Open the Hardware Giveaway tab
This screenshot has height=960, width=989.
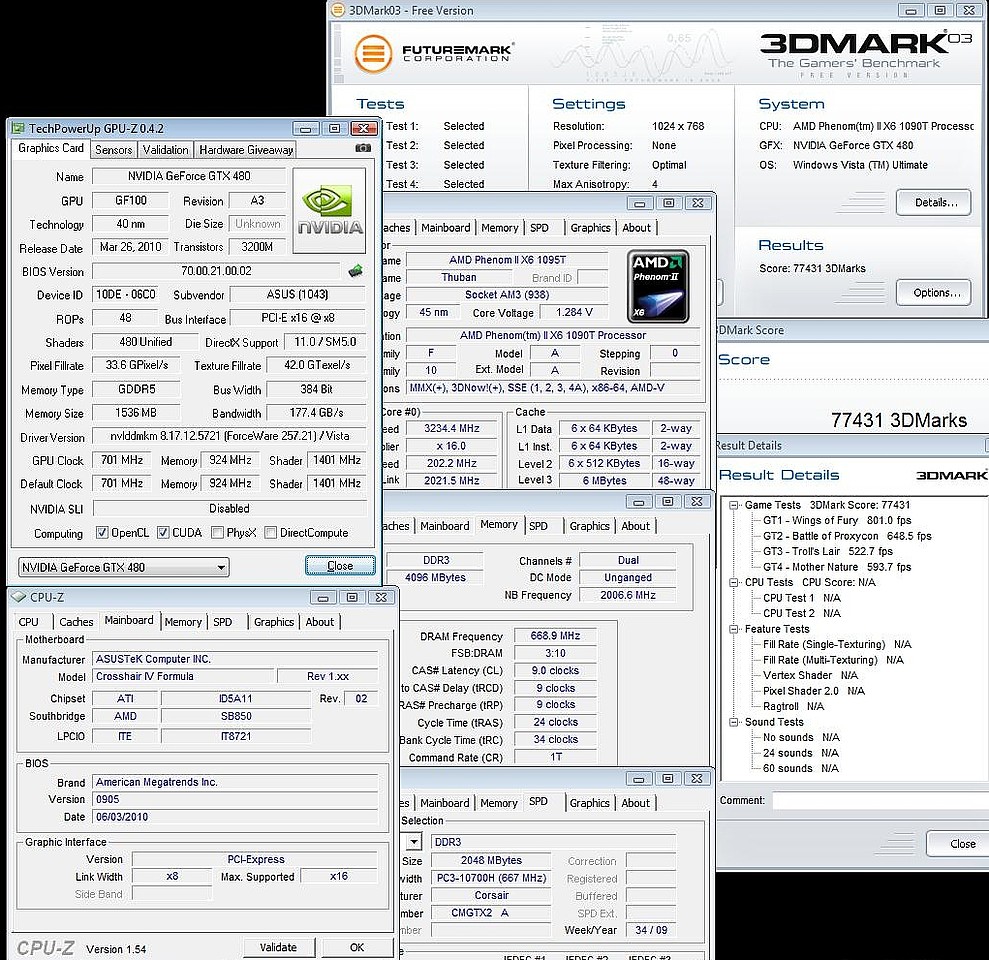[x=246, y=149]
